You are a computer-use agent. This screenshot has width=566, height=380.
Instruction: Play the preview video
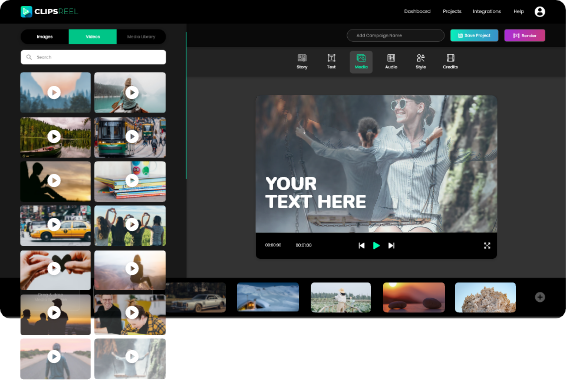click(376, 245)
